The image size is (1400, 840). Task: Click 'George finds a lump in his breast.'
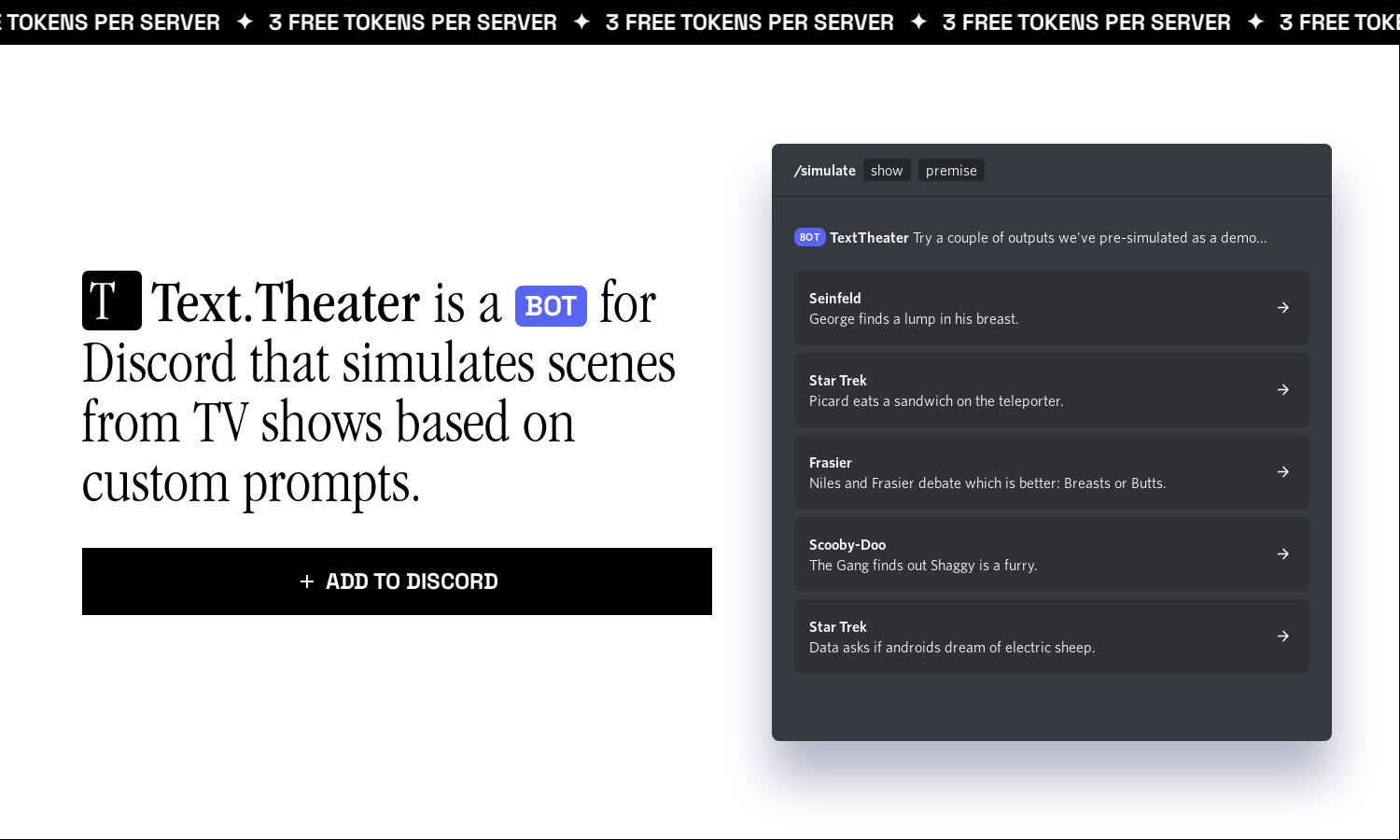(914, 319)
